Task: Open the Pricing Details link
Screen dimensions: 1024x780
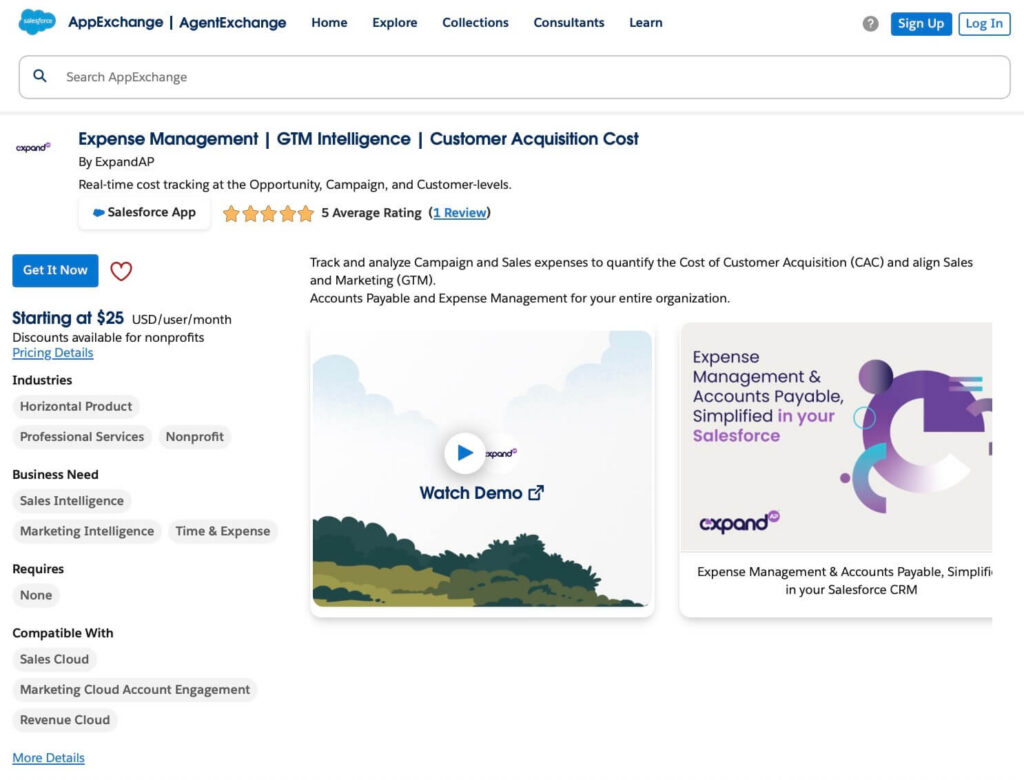Action: 53,353
